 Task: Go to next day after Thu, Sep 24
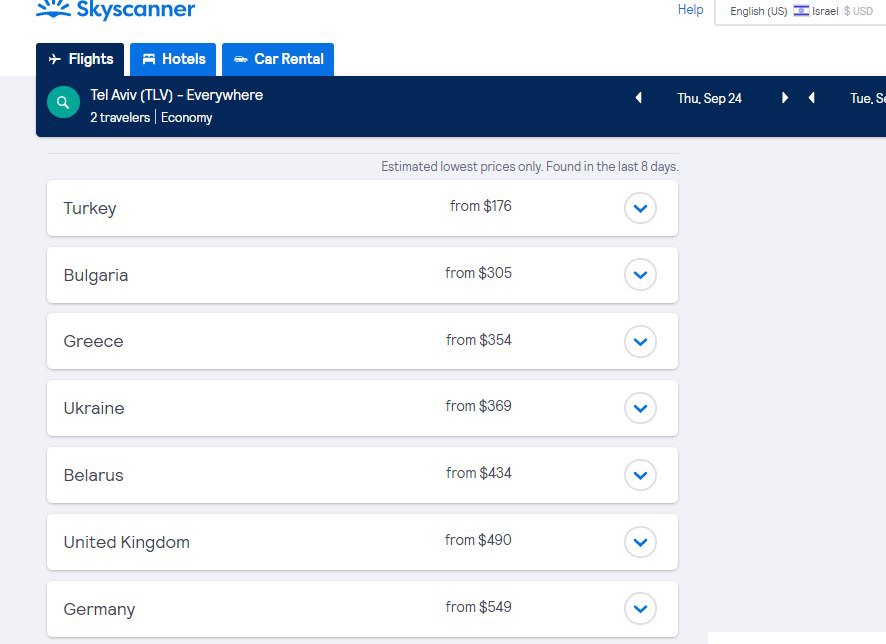pos(784,98)
